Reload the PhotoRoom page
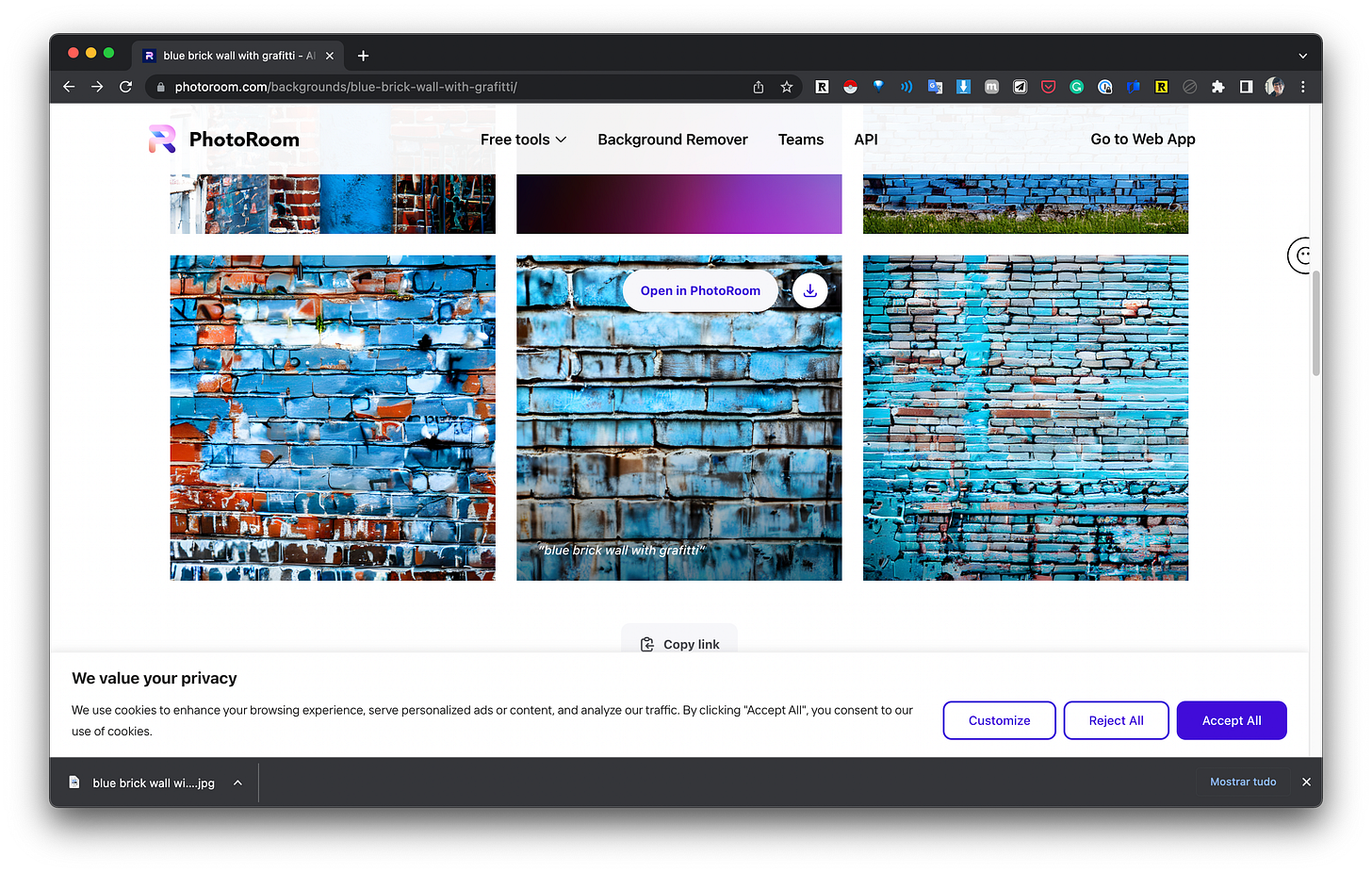 pyautogui.click(x=125, y=87)
